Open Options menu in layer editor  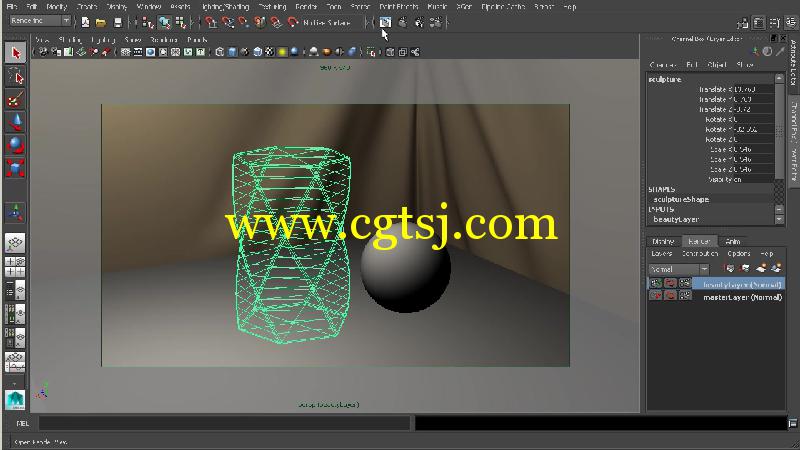(738, 254)
